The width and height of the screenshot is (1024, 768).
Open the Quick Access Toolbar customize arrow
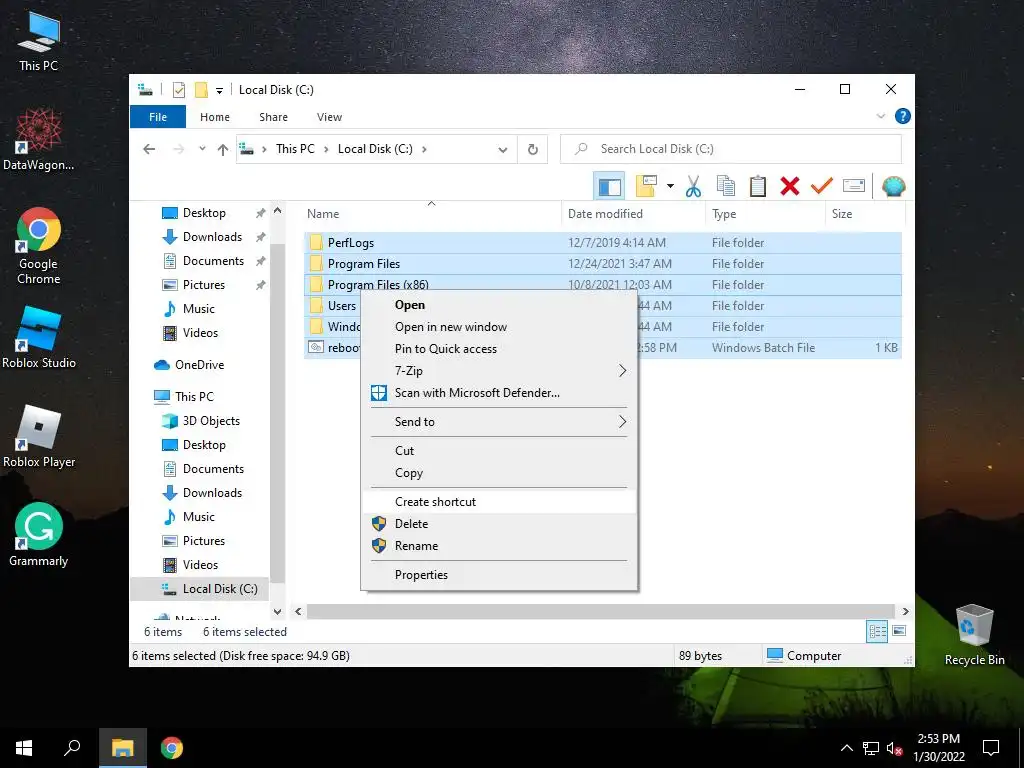219,91
